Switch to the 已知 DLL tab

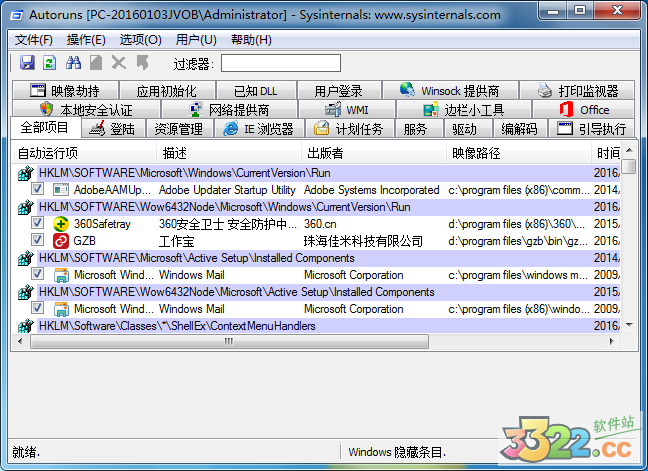click(x=256, y=90)
